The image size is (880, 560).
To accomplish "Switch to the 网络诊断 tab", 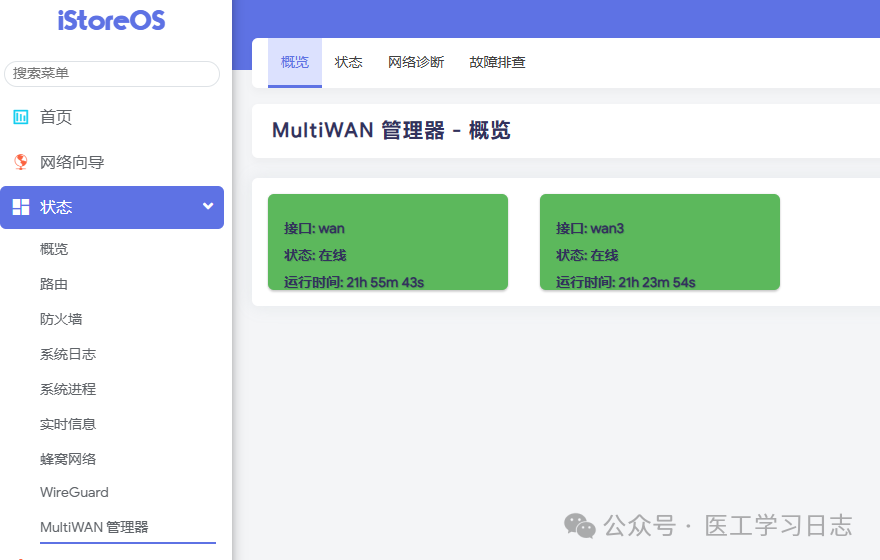I will pyautogui.click(x=416, y=62).
